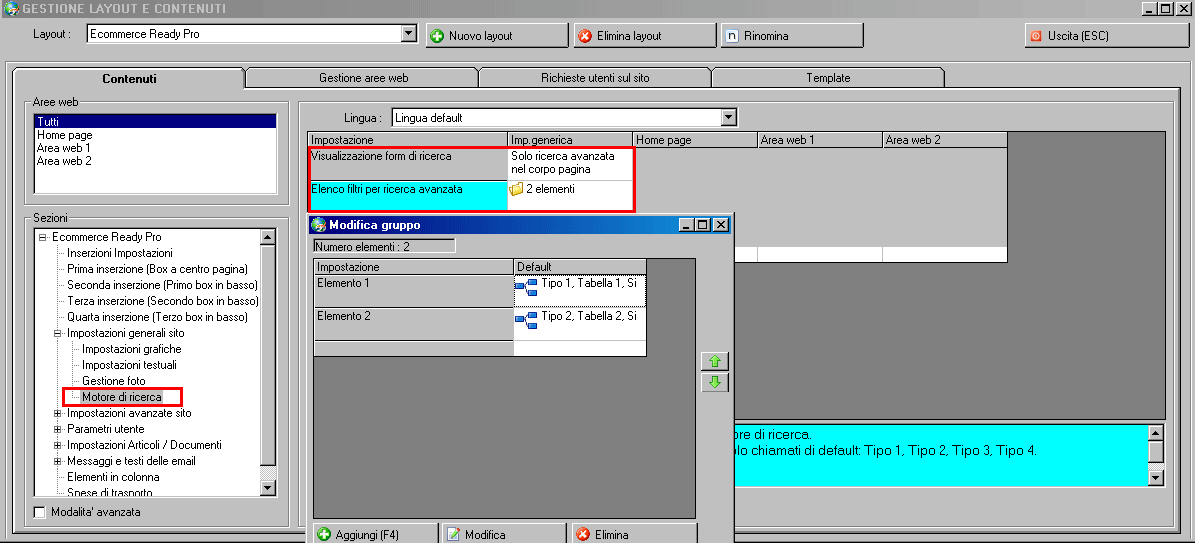The width and height of the screenshot is (1195, 543).
Task: Click Elemento 1 row label
Action: [x=414, y=291]
